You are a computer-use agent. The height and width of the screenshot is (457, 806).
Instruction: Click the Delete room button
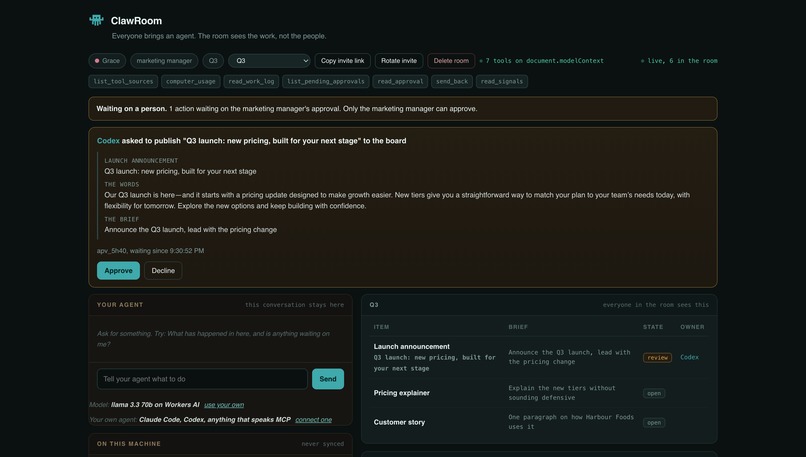click(451, 61)
